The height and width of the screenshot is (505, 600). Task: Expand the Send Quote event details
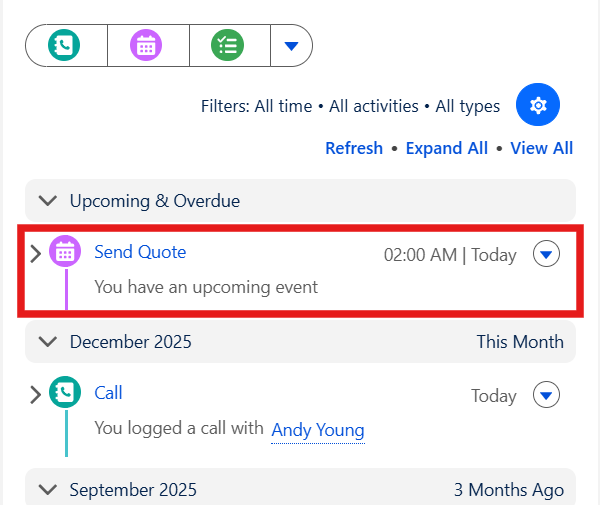(x=36, y=254)
